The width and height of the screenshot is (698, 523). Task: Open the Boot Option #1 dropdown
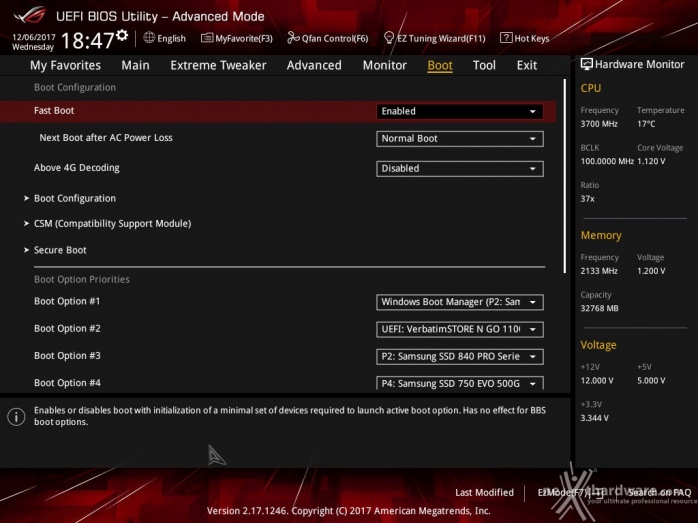[x=459, y=302]
